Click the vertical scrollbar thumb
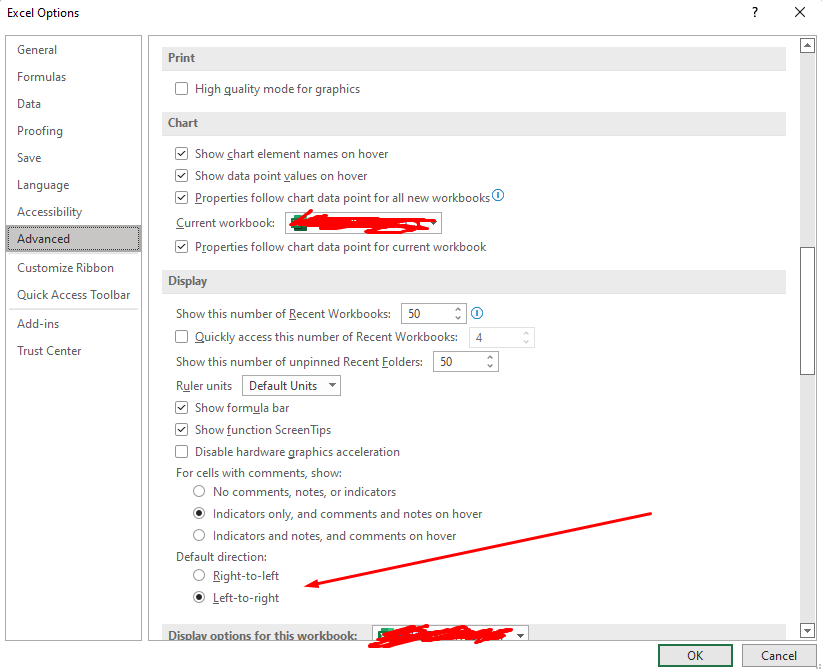This screenshot has width=822, height=669. click(x=807, y=310)
